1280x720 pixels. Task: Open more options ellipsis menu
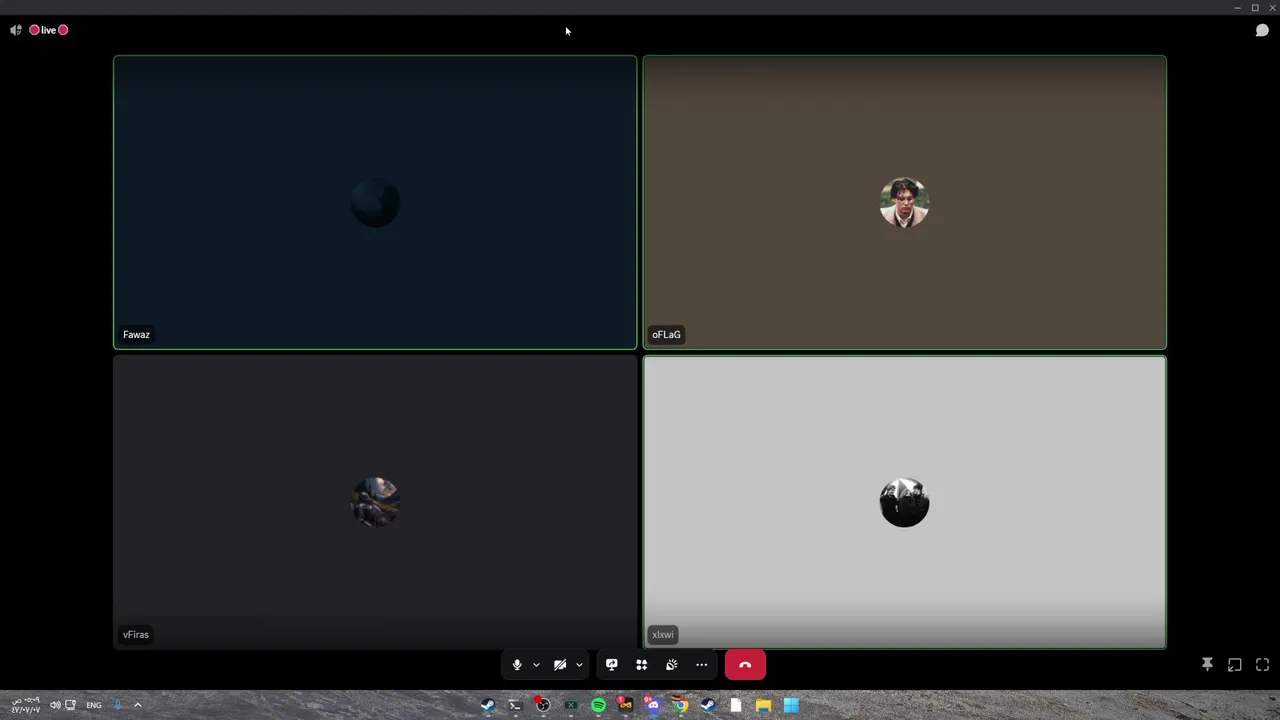pyautogui.click(x=702, y=665)
